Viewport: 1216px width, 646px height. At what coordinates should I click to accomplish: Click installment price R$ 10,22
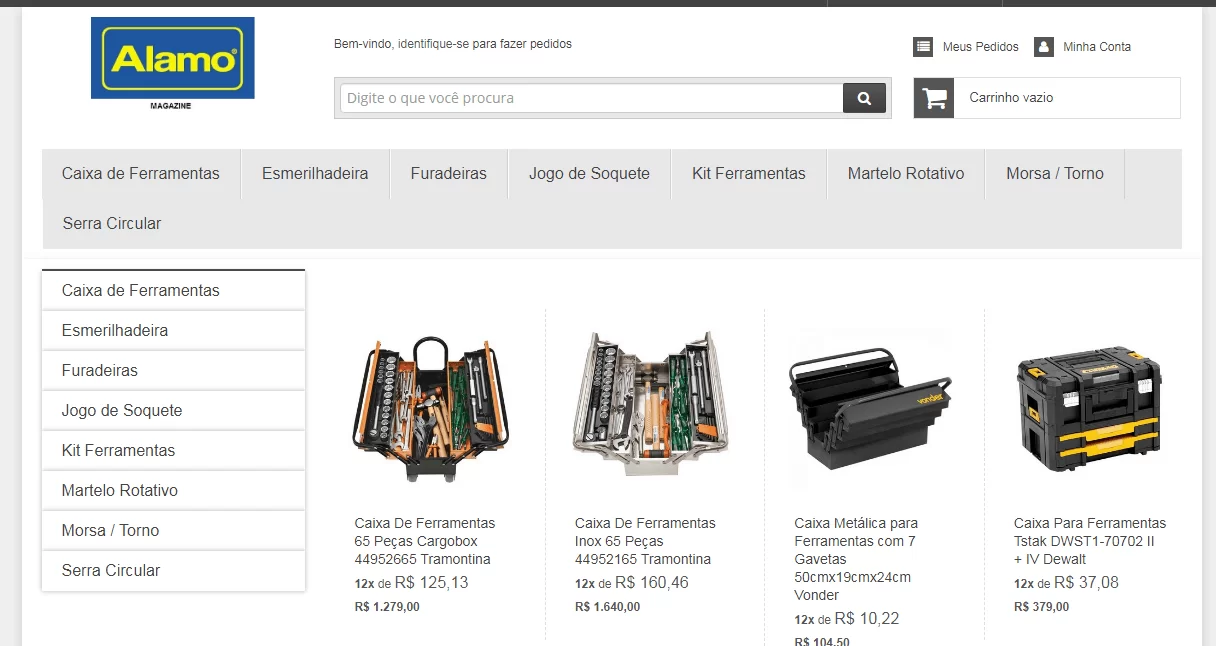click(867, 619)
